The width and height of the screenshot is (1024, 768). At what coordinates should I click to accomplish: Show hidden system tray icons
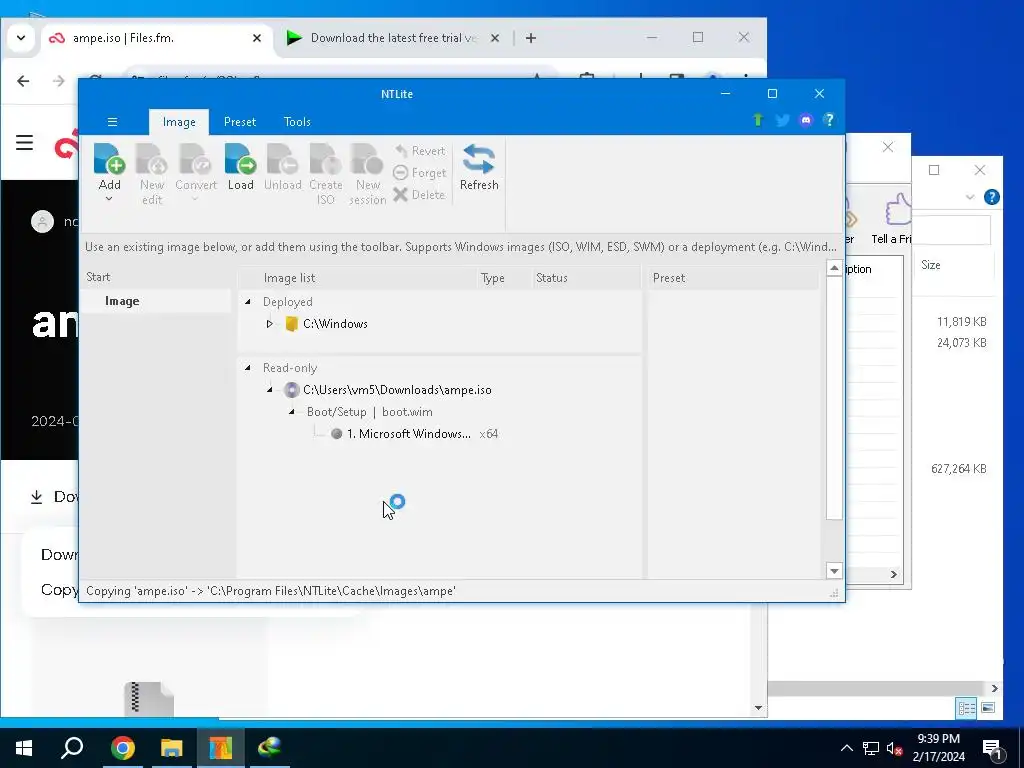click(x=846, y=748)
